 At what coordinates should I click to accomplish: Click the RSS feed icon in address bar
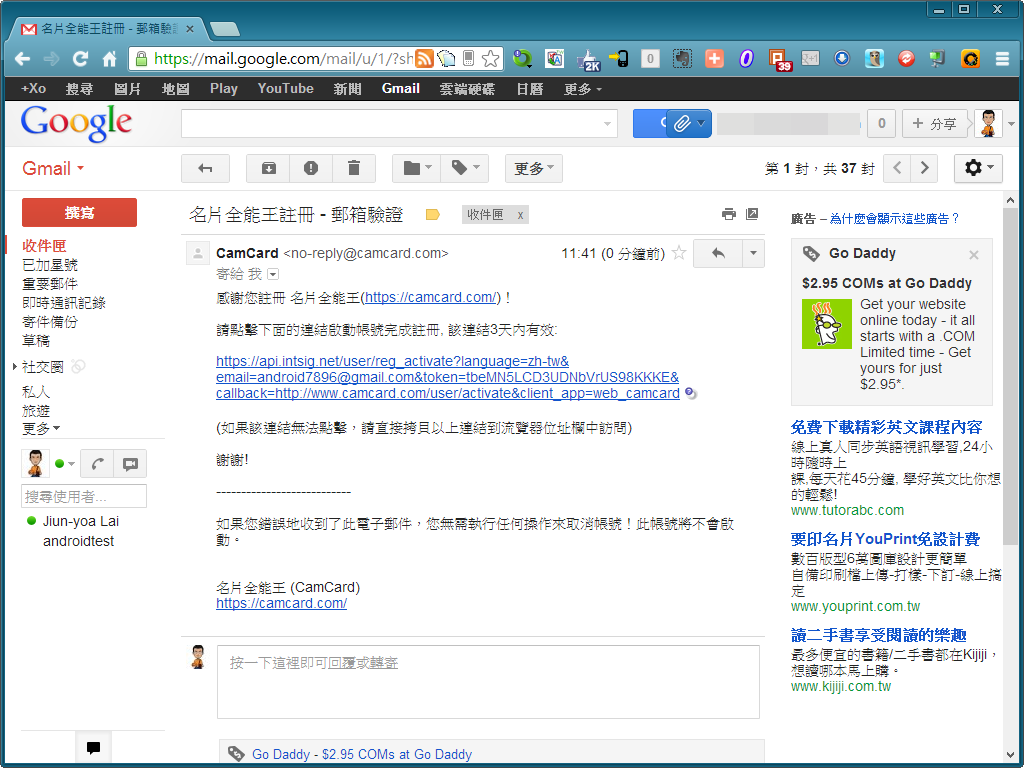(424, 59)
